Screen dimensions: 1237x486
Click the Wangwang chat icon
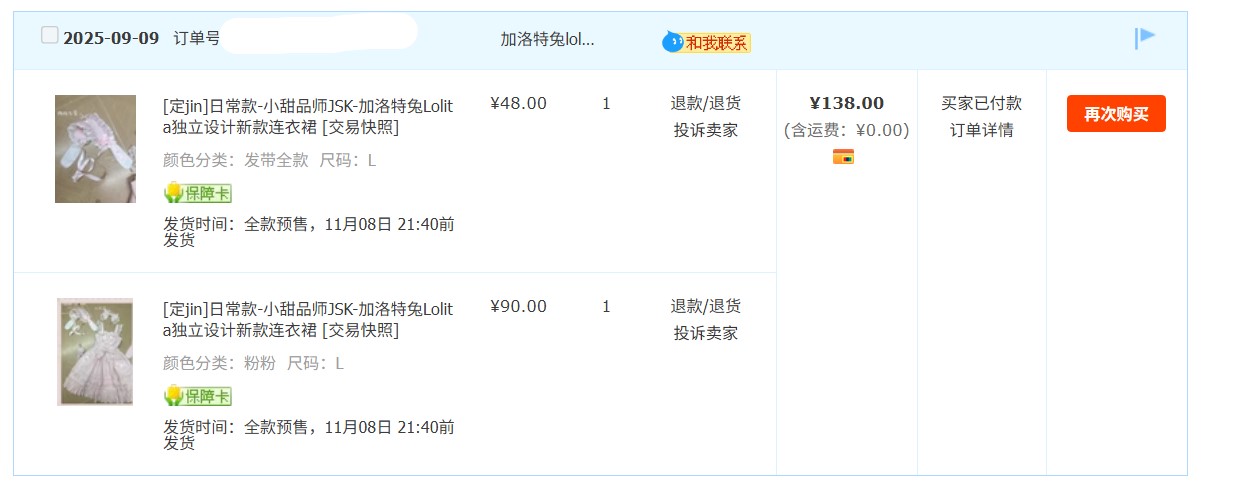(673, 42)
